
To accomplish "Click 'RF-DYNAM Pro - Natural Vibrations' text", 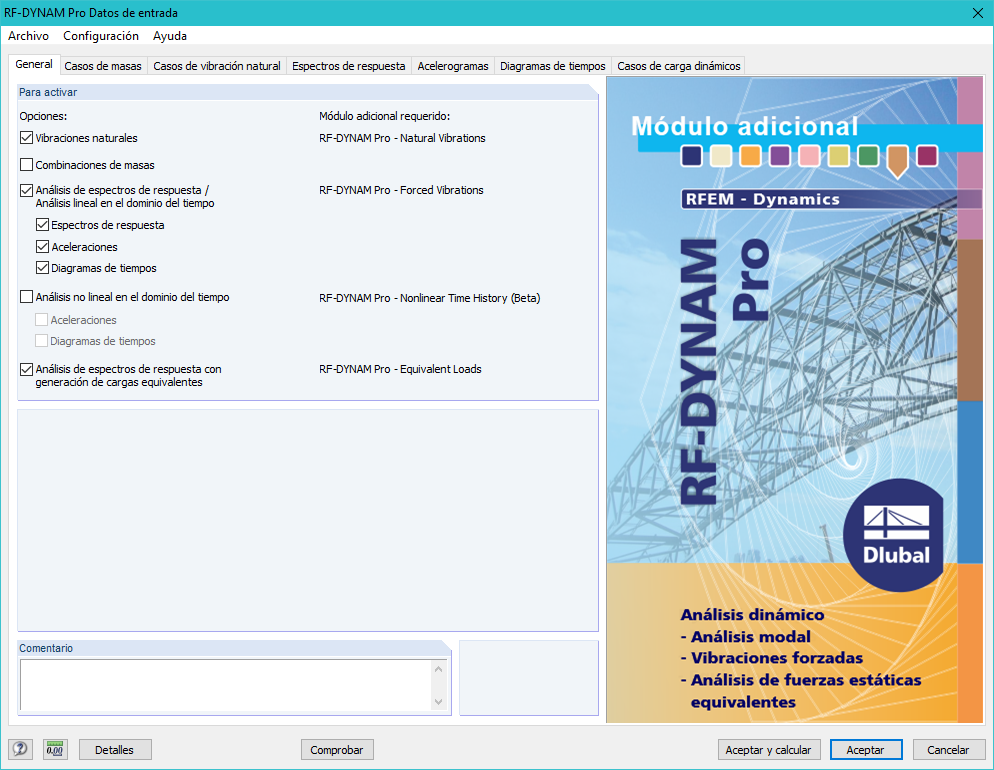I will pyautogui.click(x=402, y=138).
